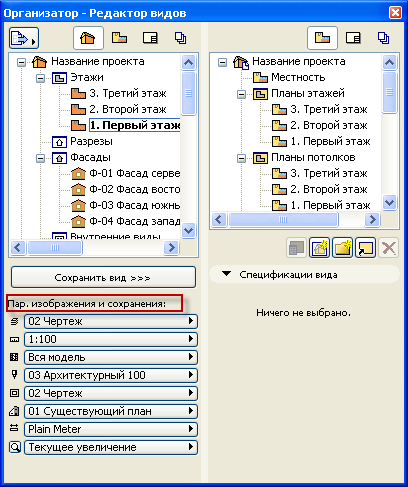Select 1. Первый этаж under Планы этажей

click(x=321, y=141)
